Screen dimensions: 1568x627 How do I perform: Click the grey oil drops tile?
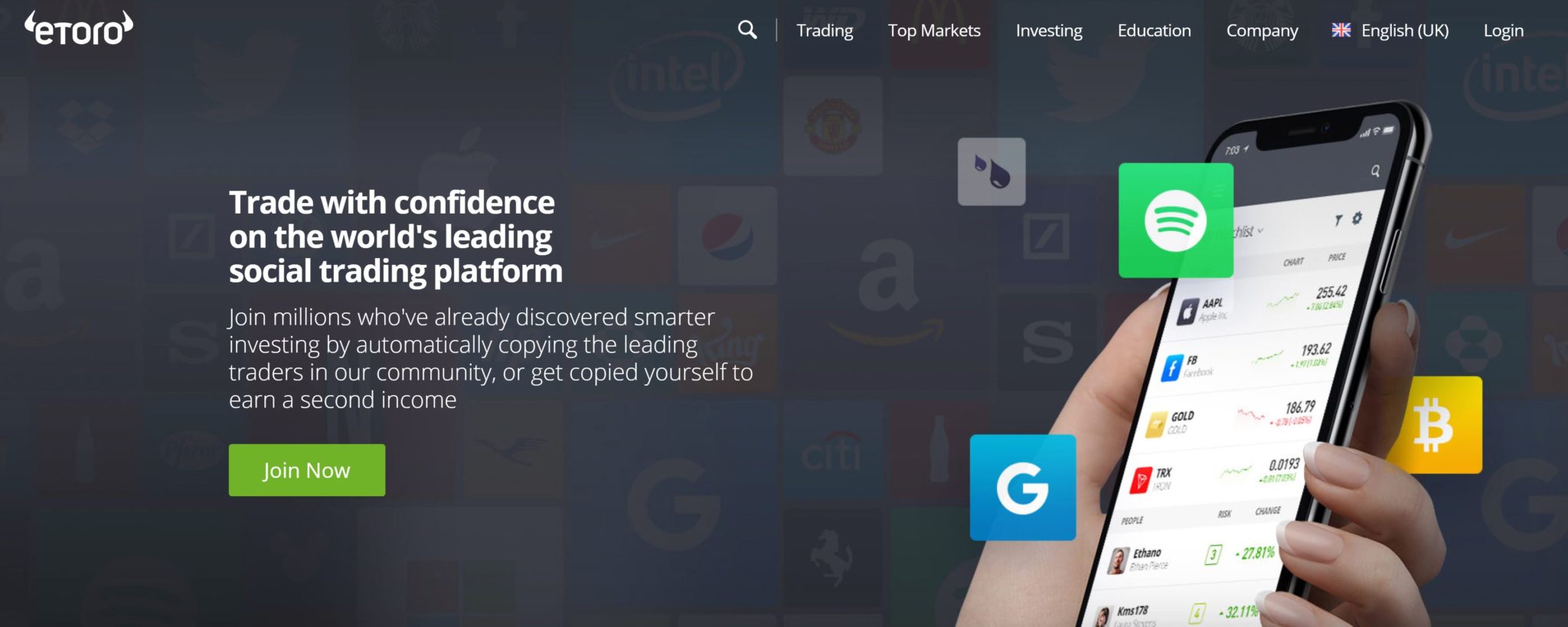point(991,171)
